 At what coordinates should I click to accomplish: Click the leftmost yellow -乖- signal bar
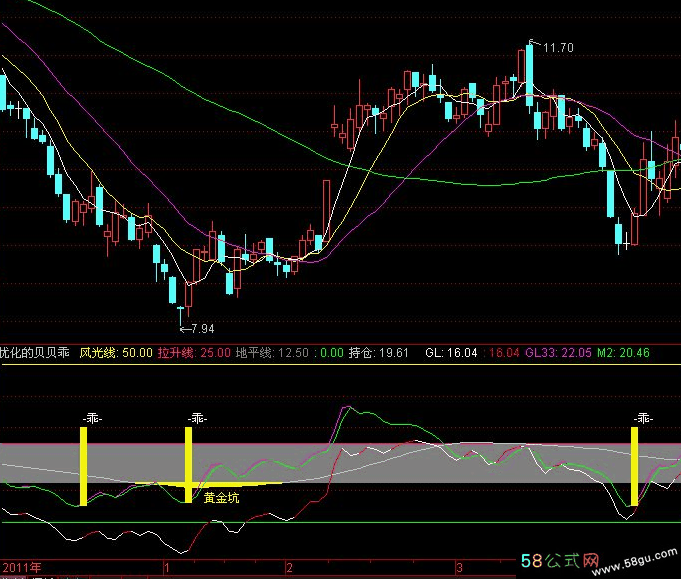pos(83,467)
